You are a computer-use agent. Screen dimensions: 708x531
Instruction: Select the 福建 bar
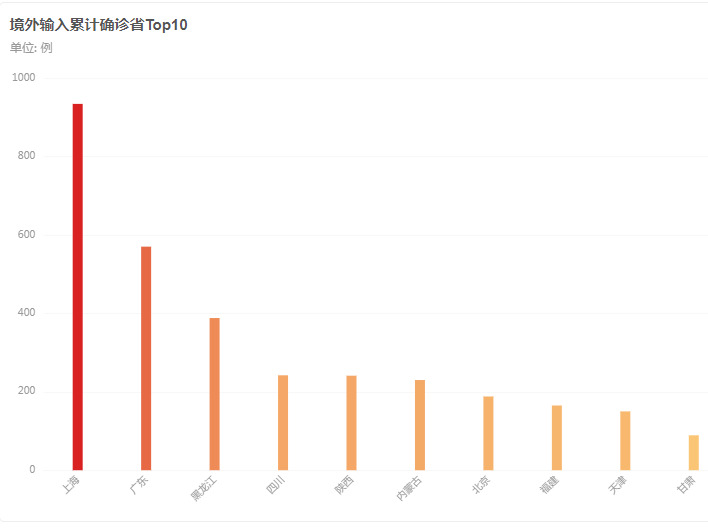[x=557, y=438]
